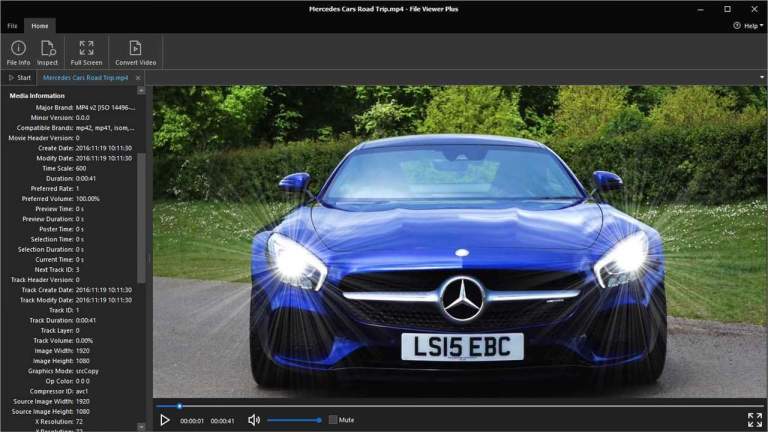Select the Mercedes Cars Road Trip.mp4 tab
Viewport: 768px width, 432px height.
tap(85, 78)
